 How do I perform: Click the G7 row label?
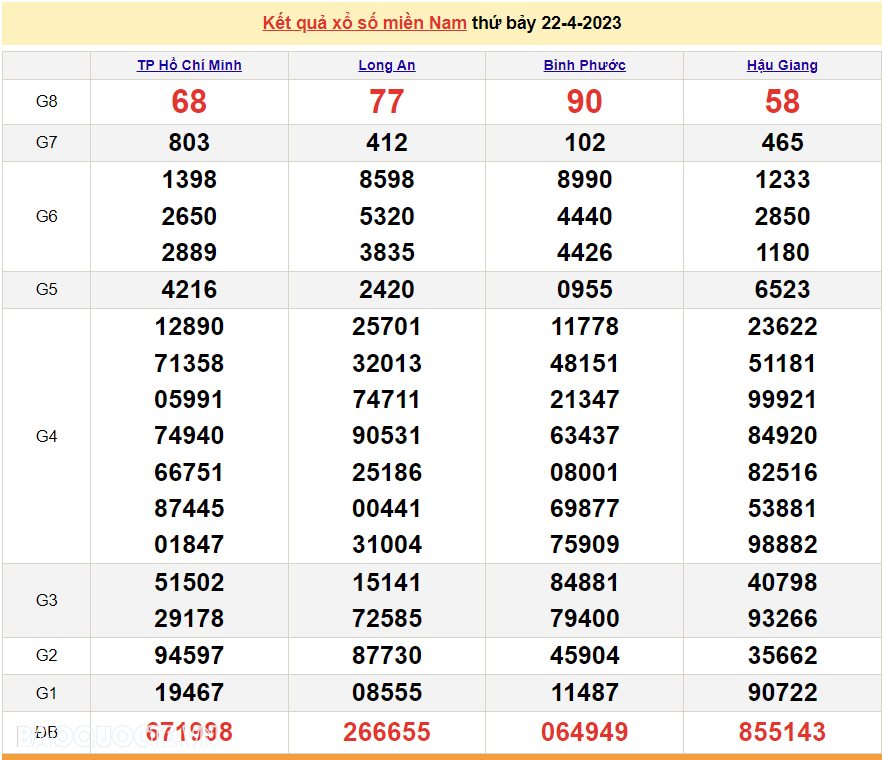coord(47,142)
